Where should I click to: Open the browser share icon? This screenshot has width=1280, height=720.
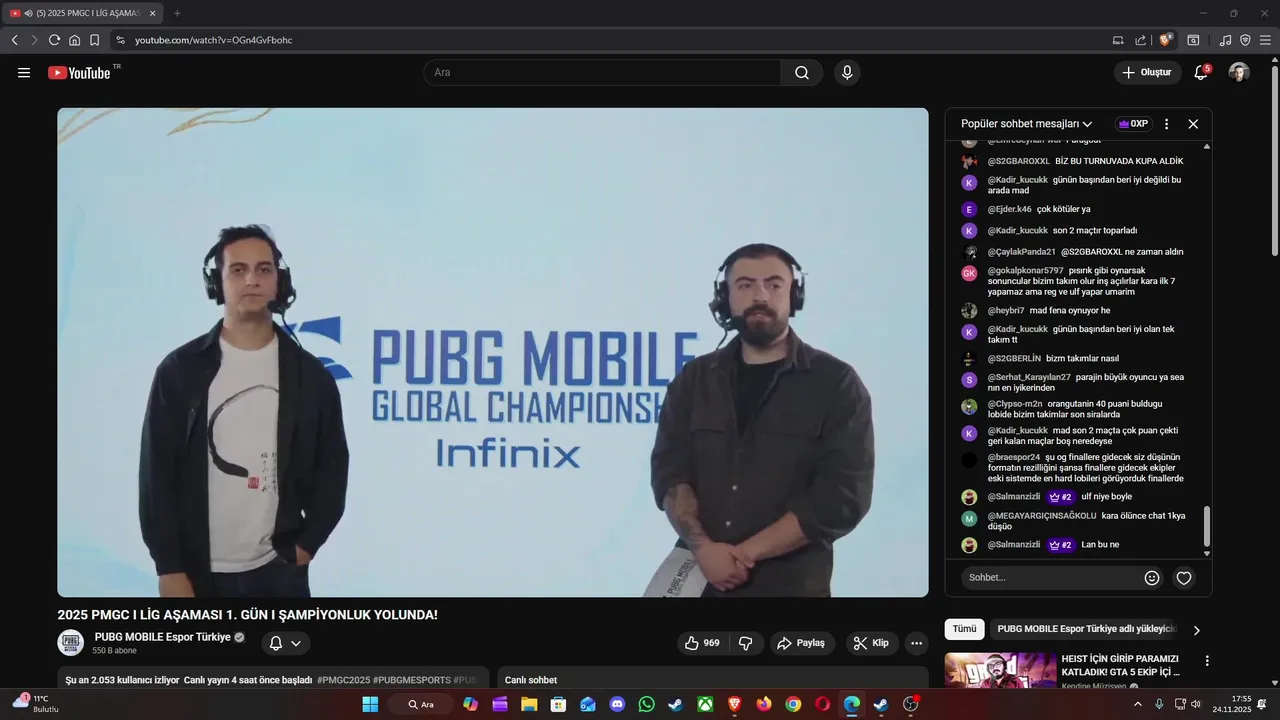1141,40
